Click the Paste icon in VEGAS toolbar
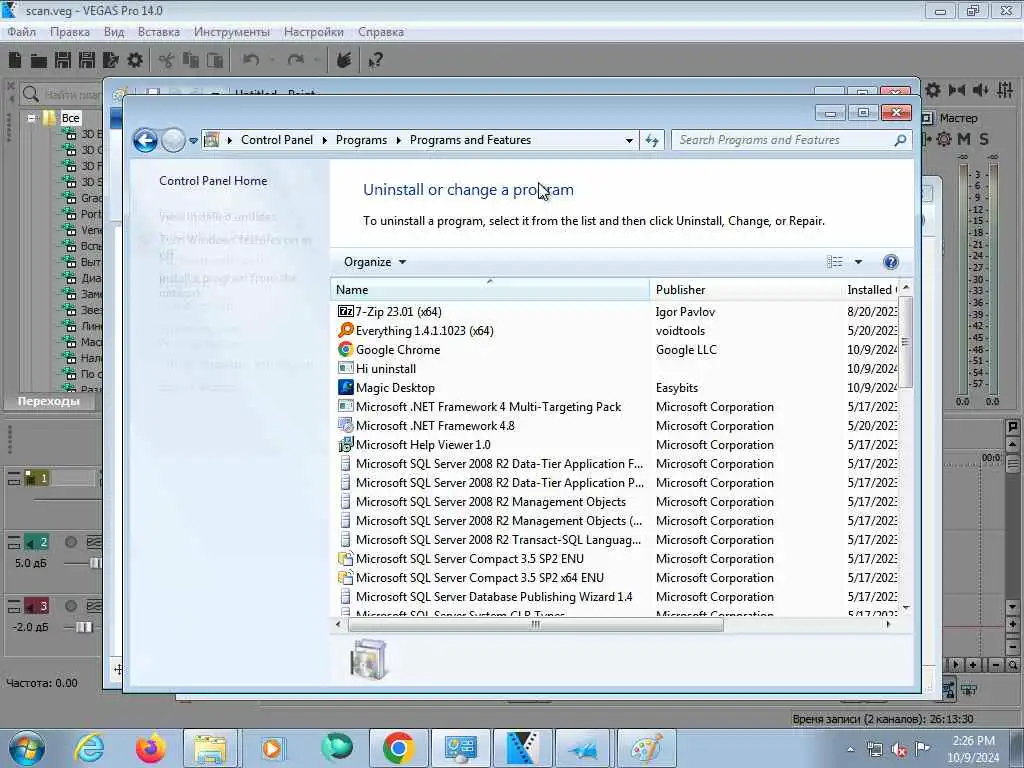This screenshot has height=768, width=1024. (215, 61)
